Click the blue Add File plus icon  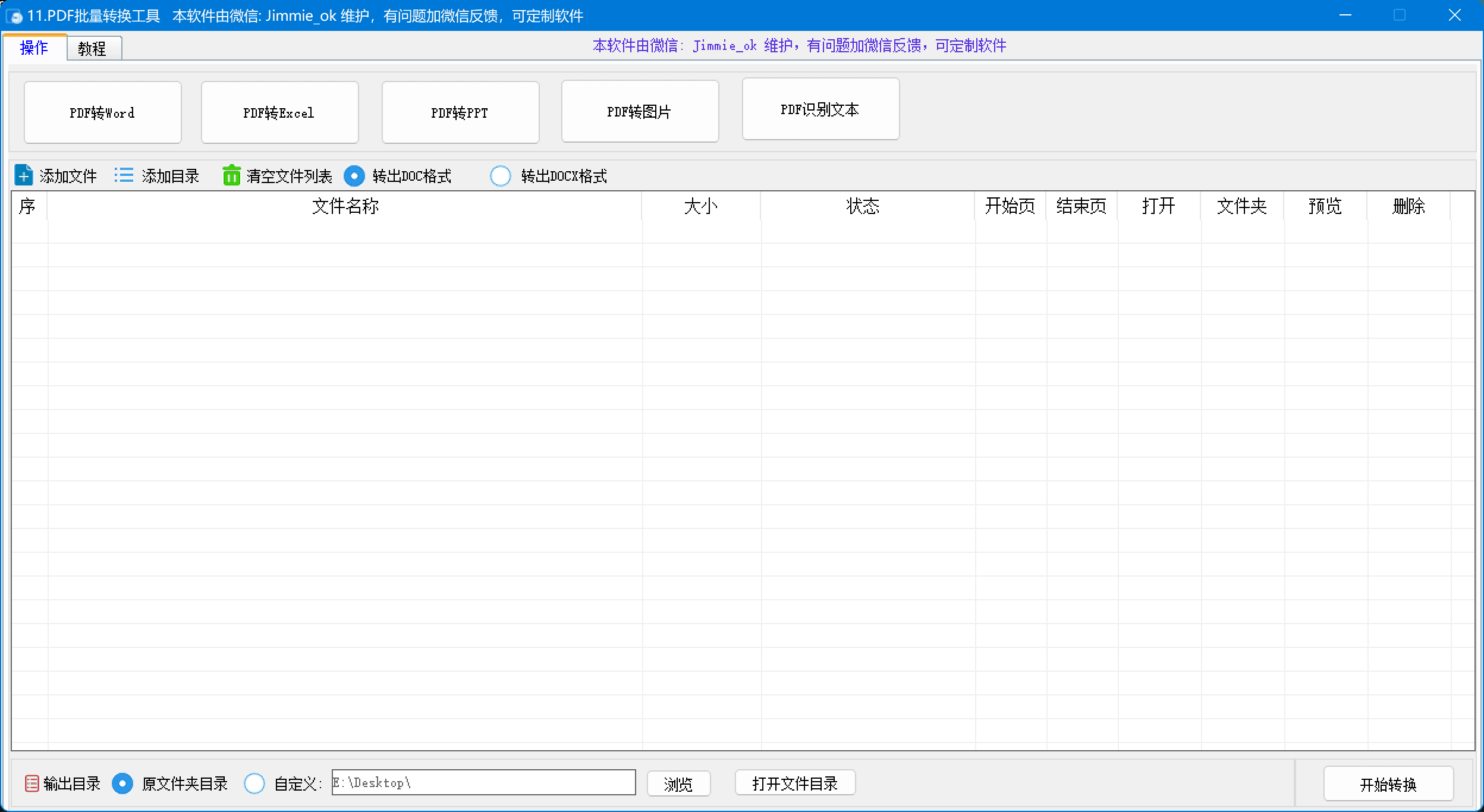pos(23,175)
